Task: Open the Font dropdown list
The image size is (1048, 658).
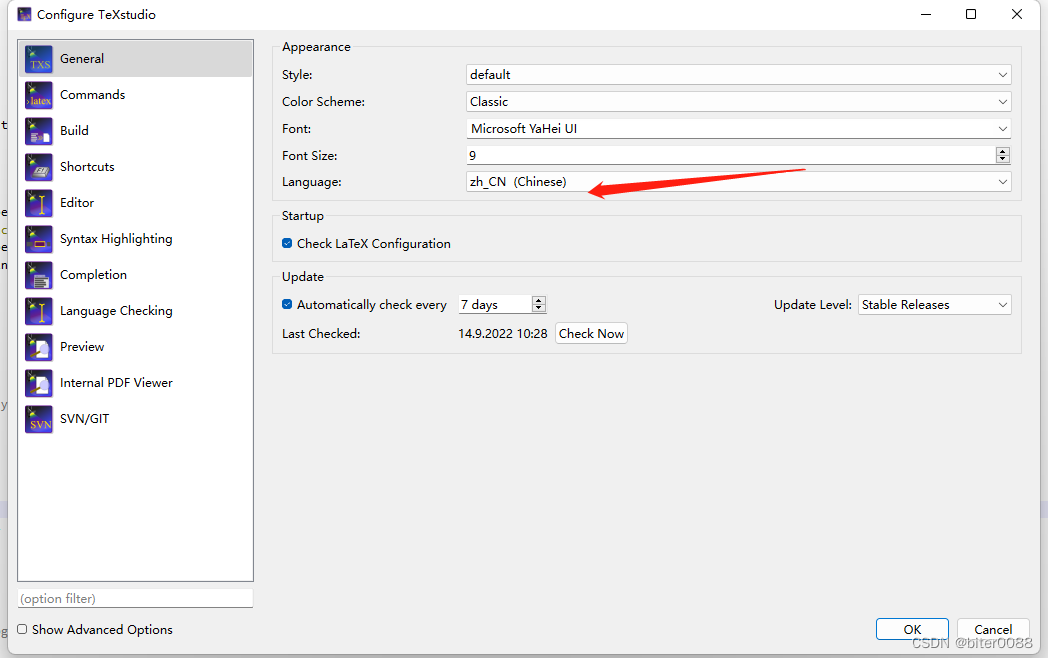Action: click(x=739, y=128)
